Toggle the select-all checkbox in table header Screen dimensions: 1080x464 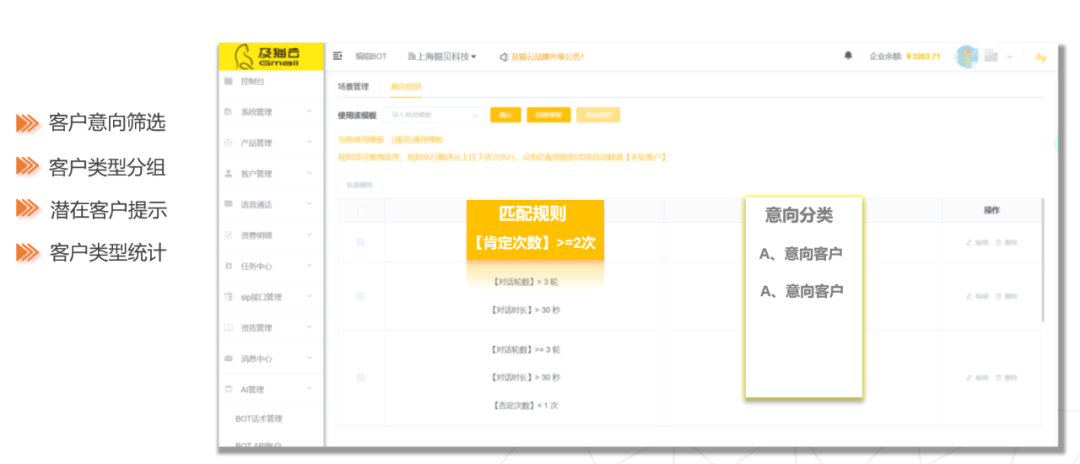[x=361, y=211]
